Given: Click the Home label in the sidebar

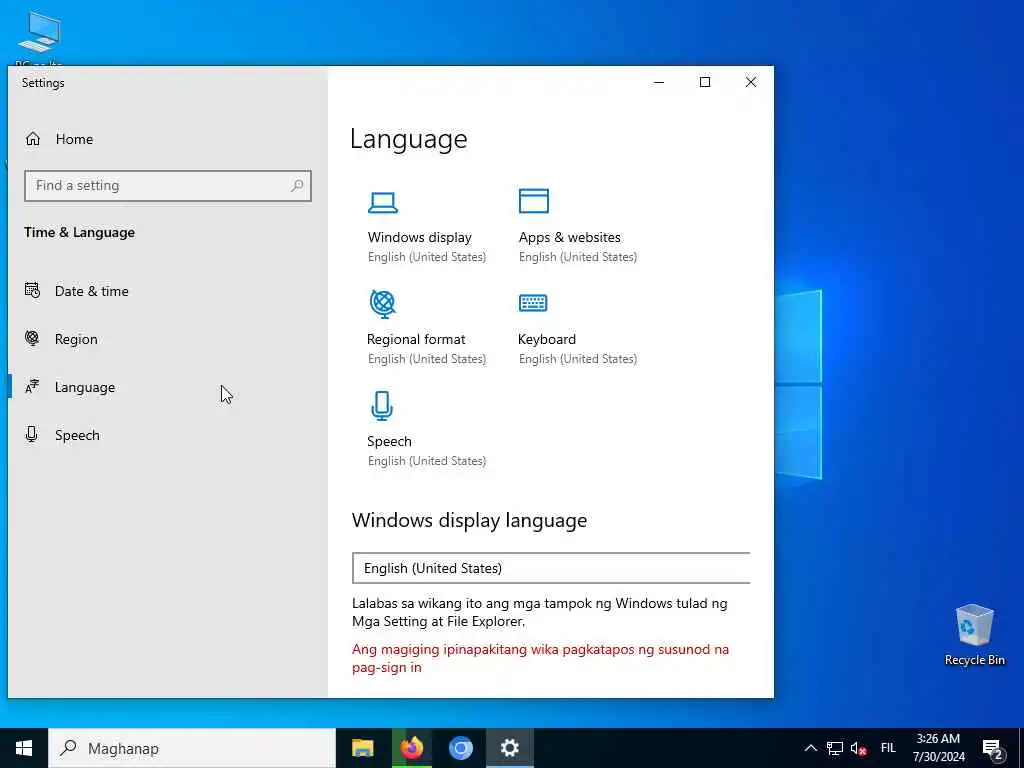Looking at the screenshot, I should [x=74, y=139].
